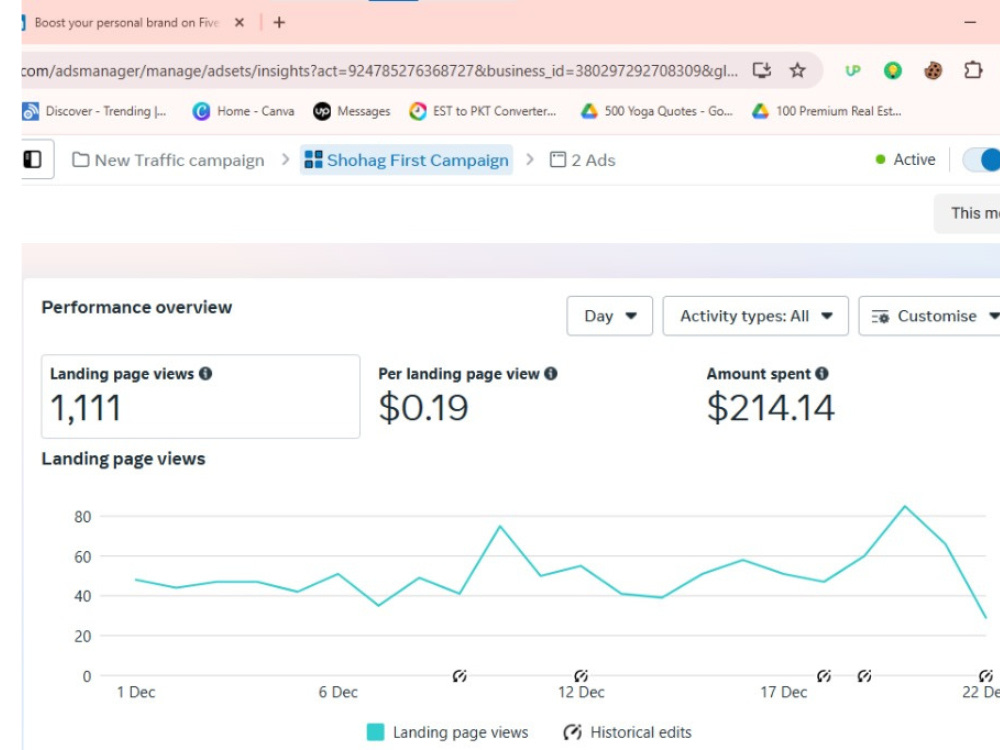Select the Landing page views metric card

click(x=201, y=396)
